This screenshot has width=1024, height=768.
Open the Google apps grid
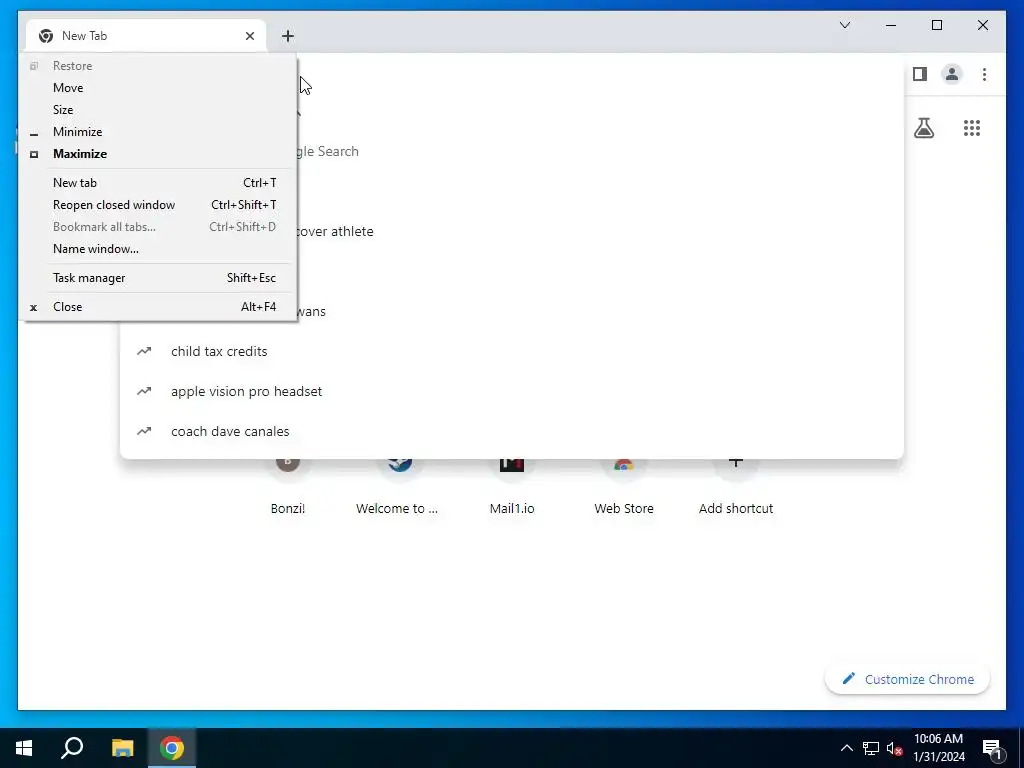(972, 128)
